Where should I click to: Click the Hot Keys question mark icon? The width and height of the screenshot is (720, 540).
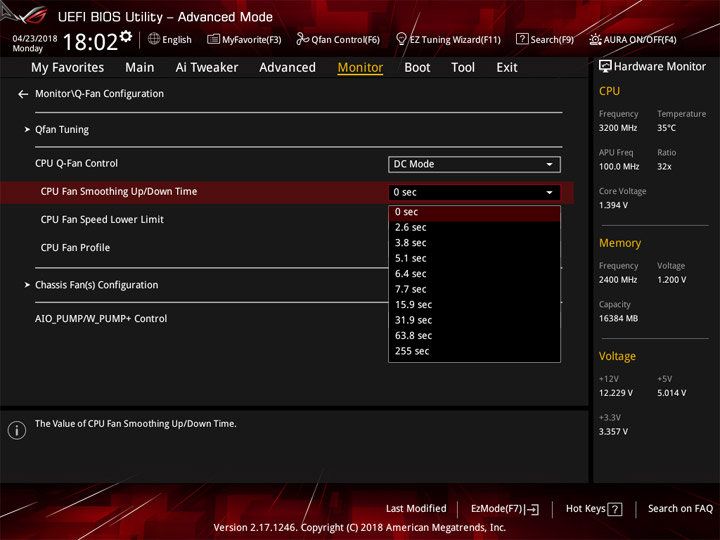coord(614,509)
